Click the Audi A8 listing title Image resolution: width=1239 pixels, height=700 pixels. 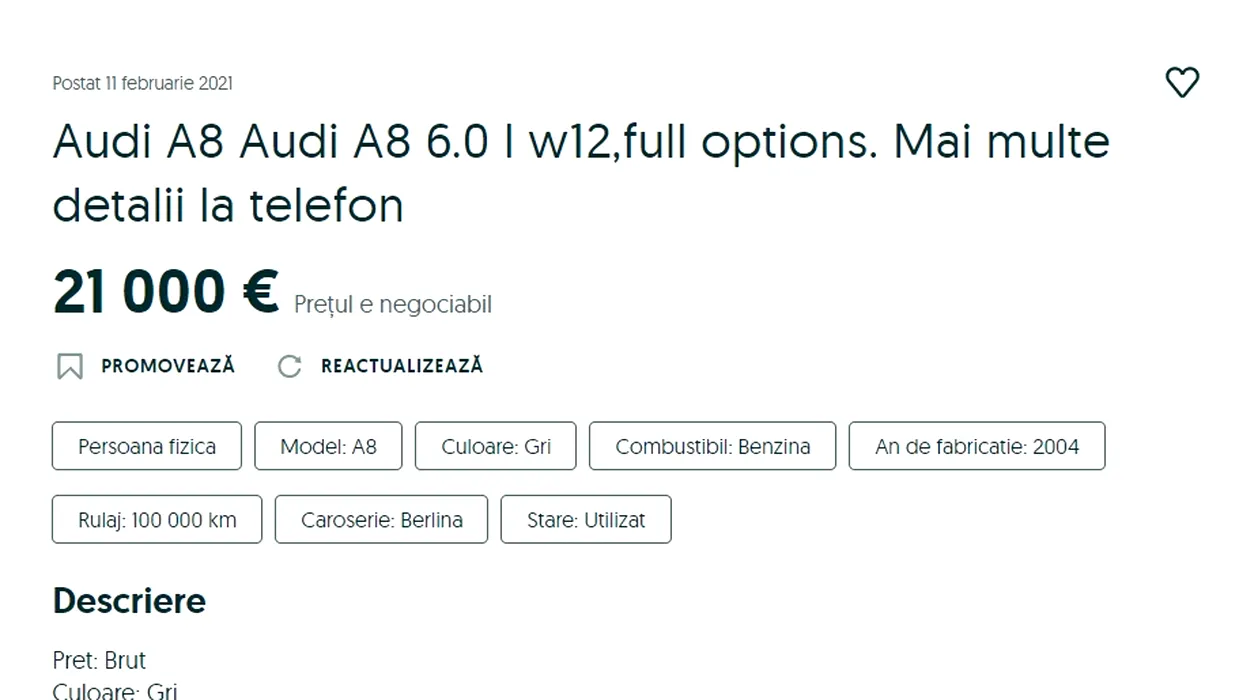click(x=580, y=173)
